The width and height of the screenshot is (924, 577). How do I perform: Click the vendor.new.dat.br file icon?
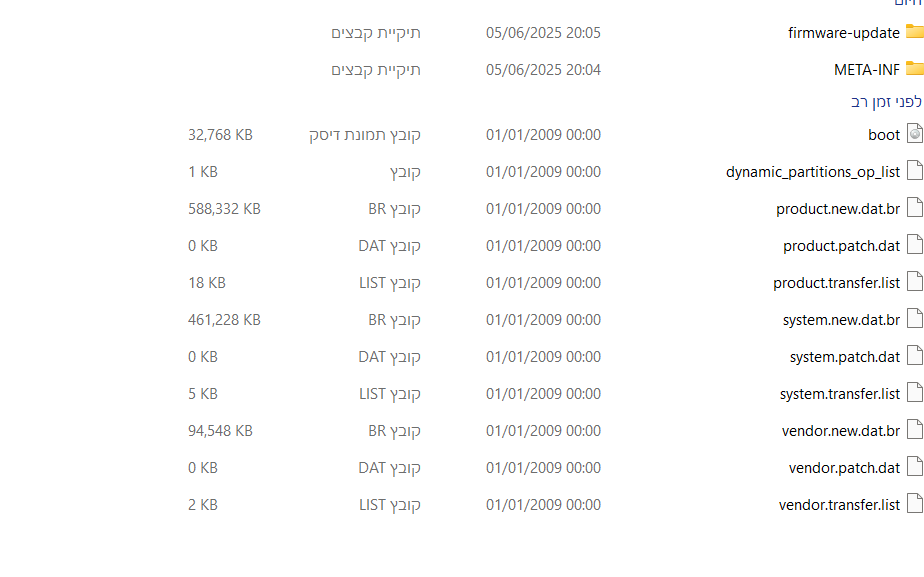[915, 430]
